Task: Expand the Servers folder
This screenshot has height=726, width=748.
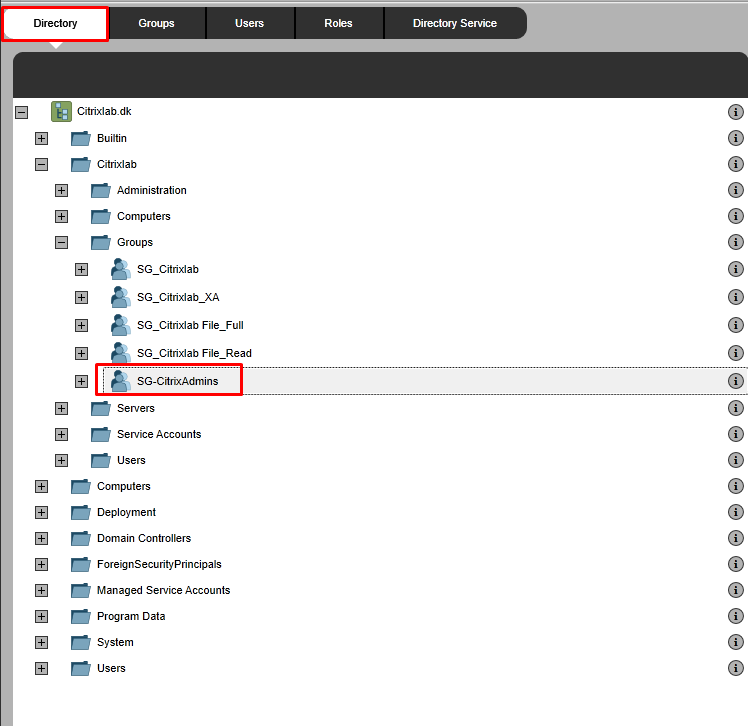Action: (62, 409)
